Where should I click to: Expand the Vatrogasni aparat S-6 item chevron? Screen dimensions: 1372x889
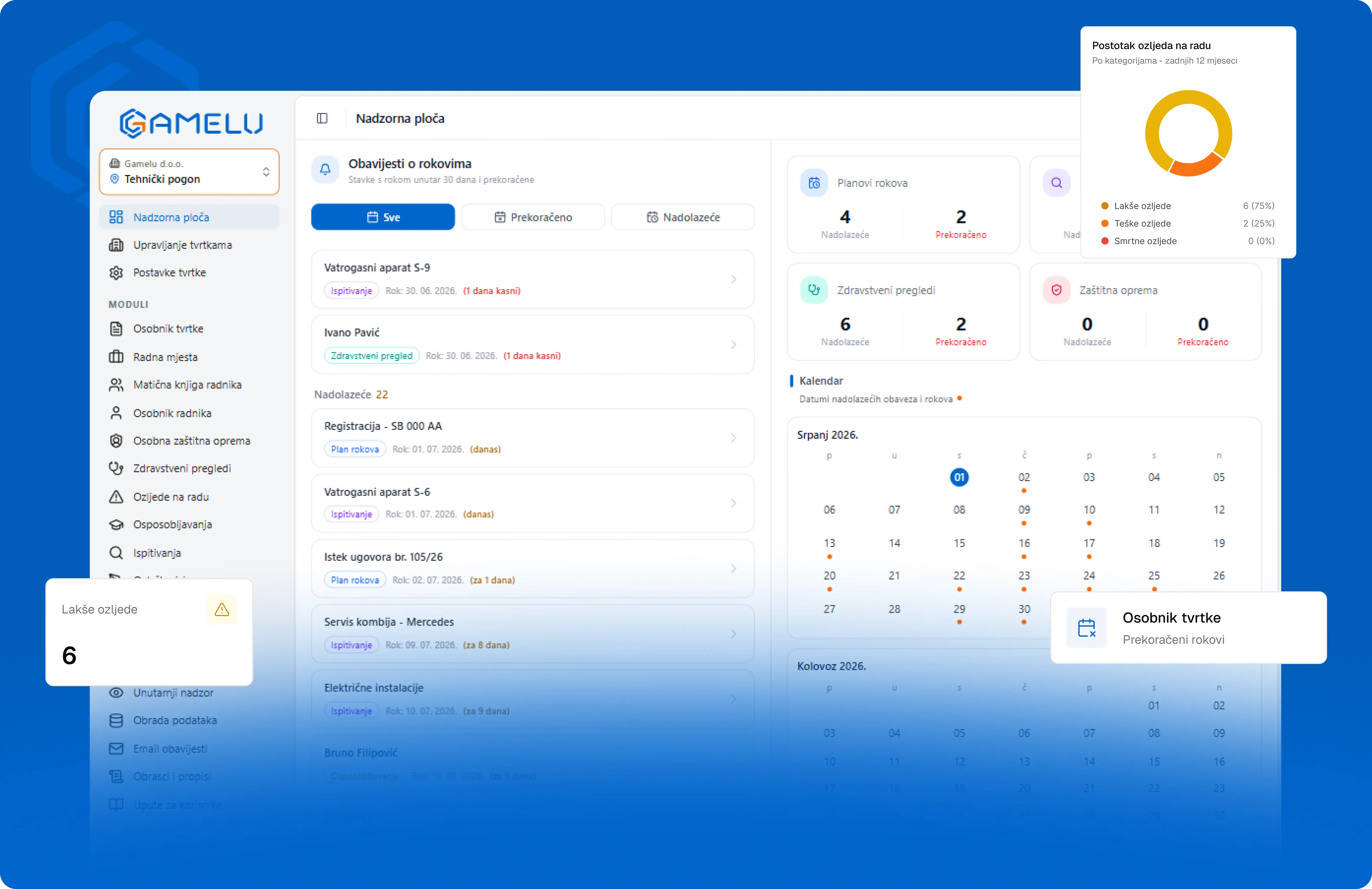[x=733, y=503]
